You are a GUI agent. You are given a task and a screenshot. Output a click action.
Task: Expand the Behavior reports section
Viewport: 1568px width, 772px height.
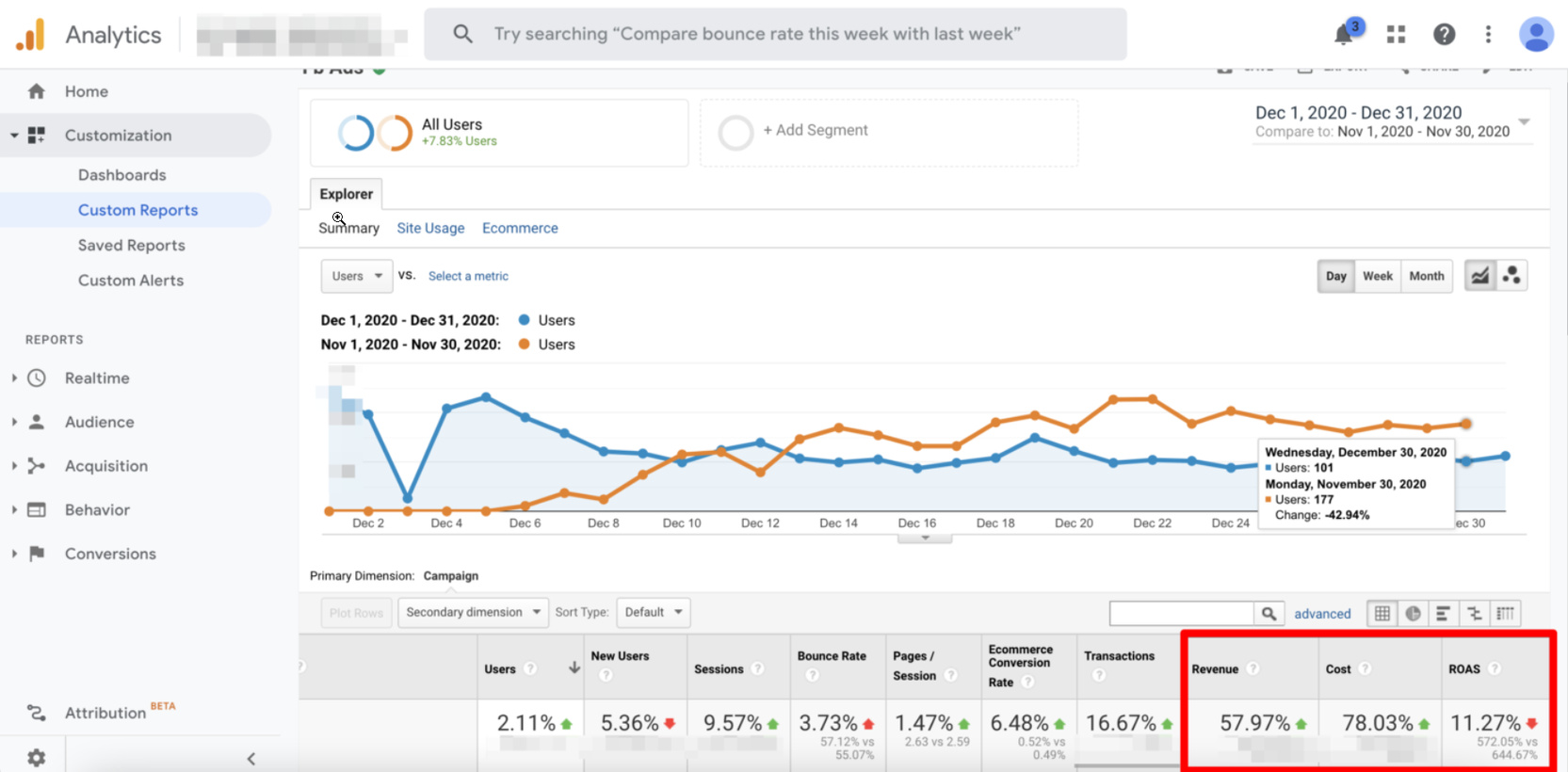pyautogui.click(x=14, y=509)
